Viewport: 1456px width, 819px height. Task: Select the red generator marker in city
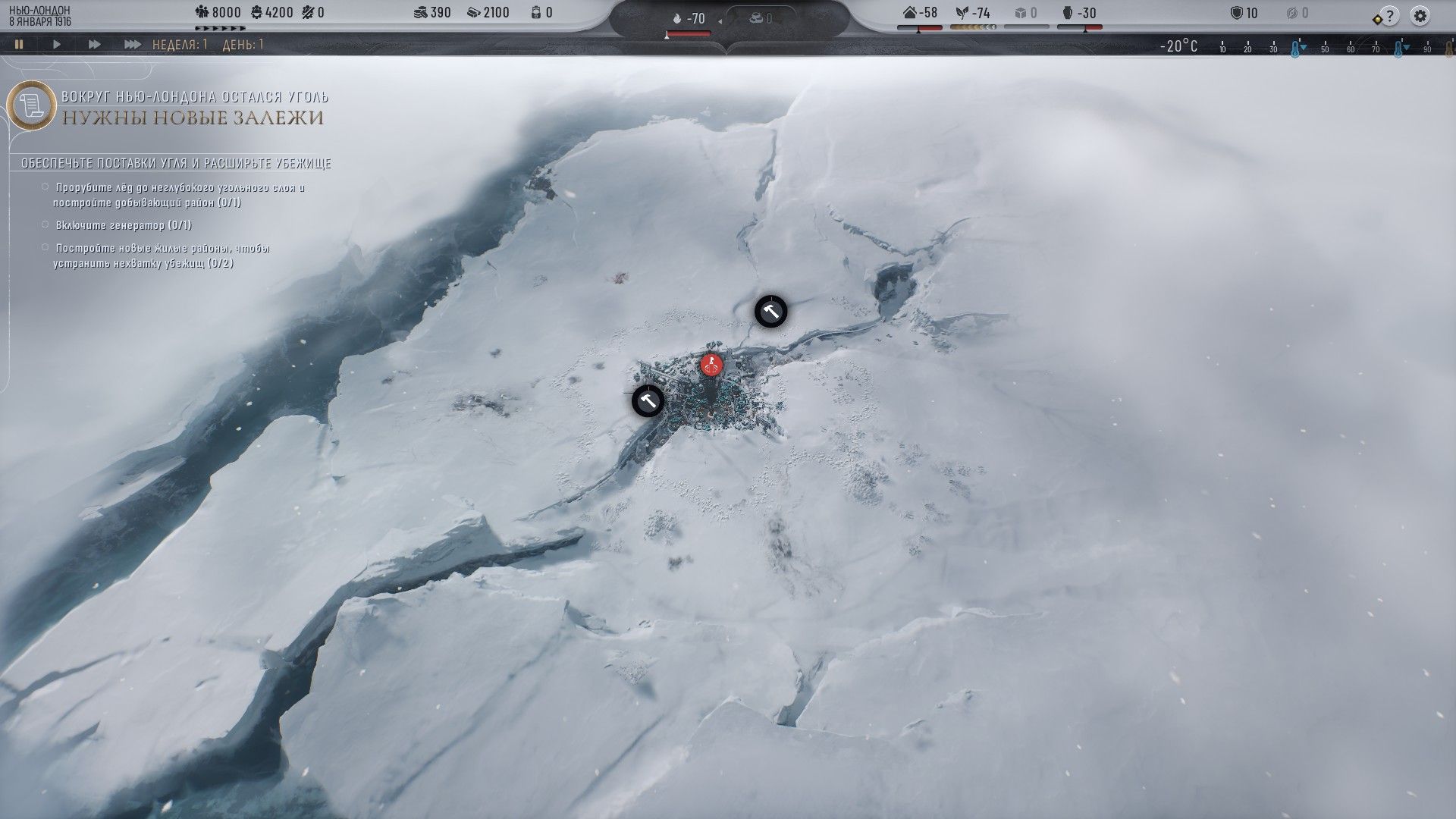(x=711, y=366)
